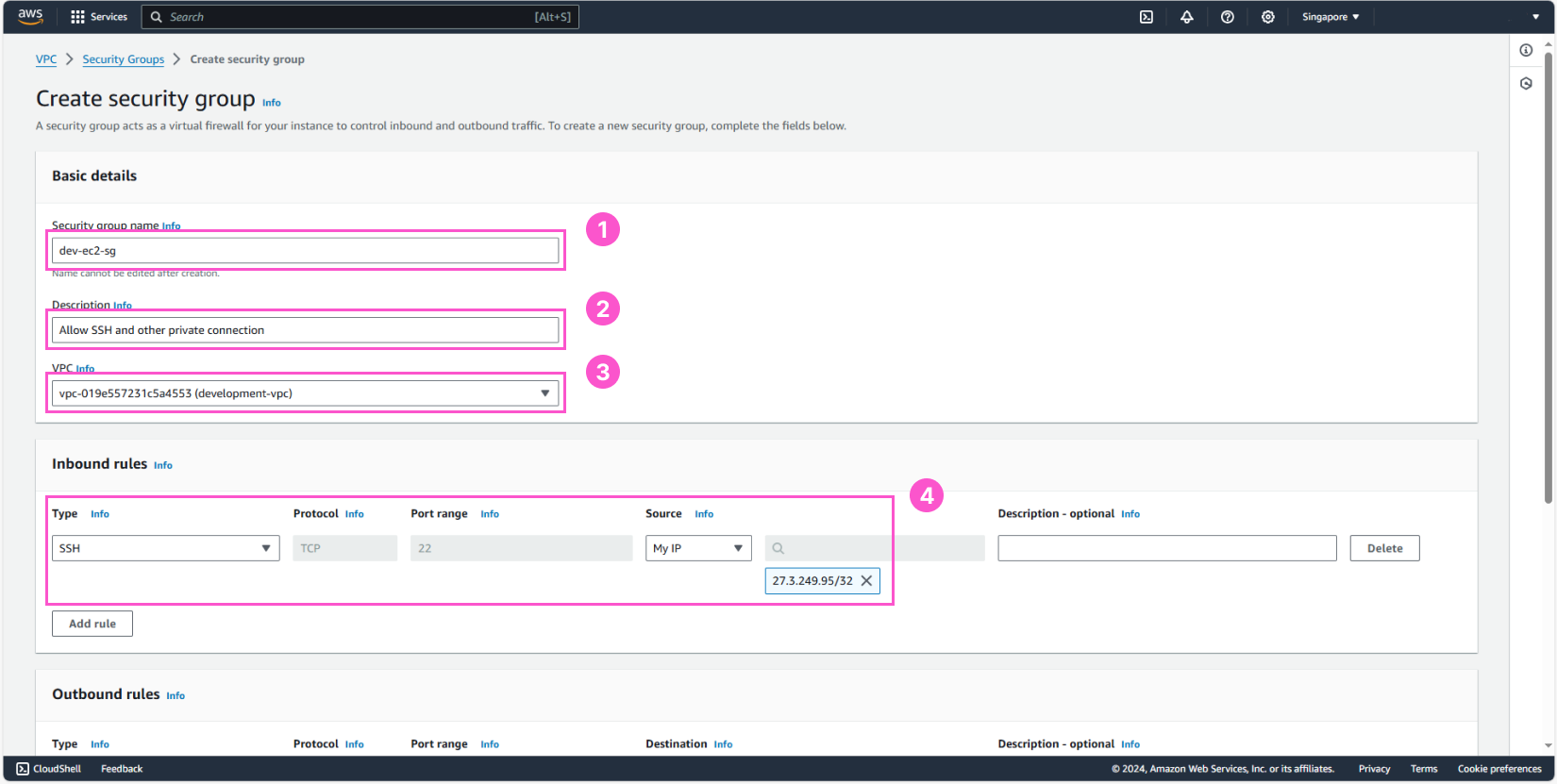This screenshot has height=784, width=1557.
Task: Open Info link for Inbound rules
Action: pos(163,465)
